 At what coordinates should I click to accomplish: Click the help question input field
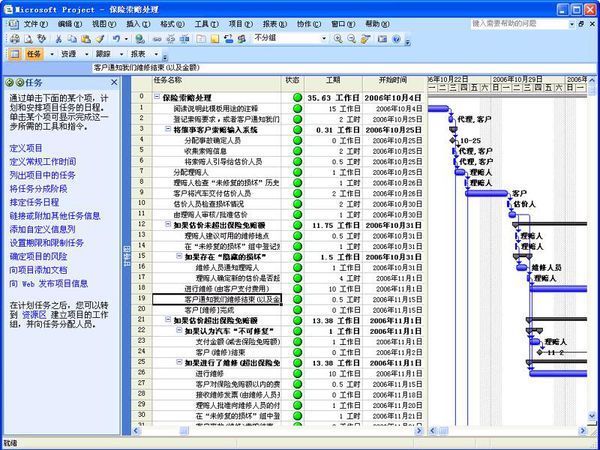[x=519, y=24]
